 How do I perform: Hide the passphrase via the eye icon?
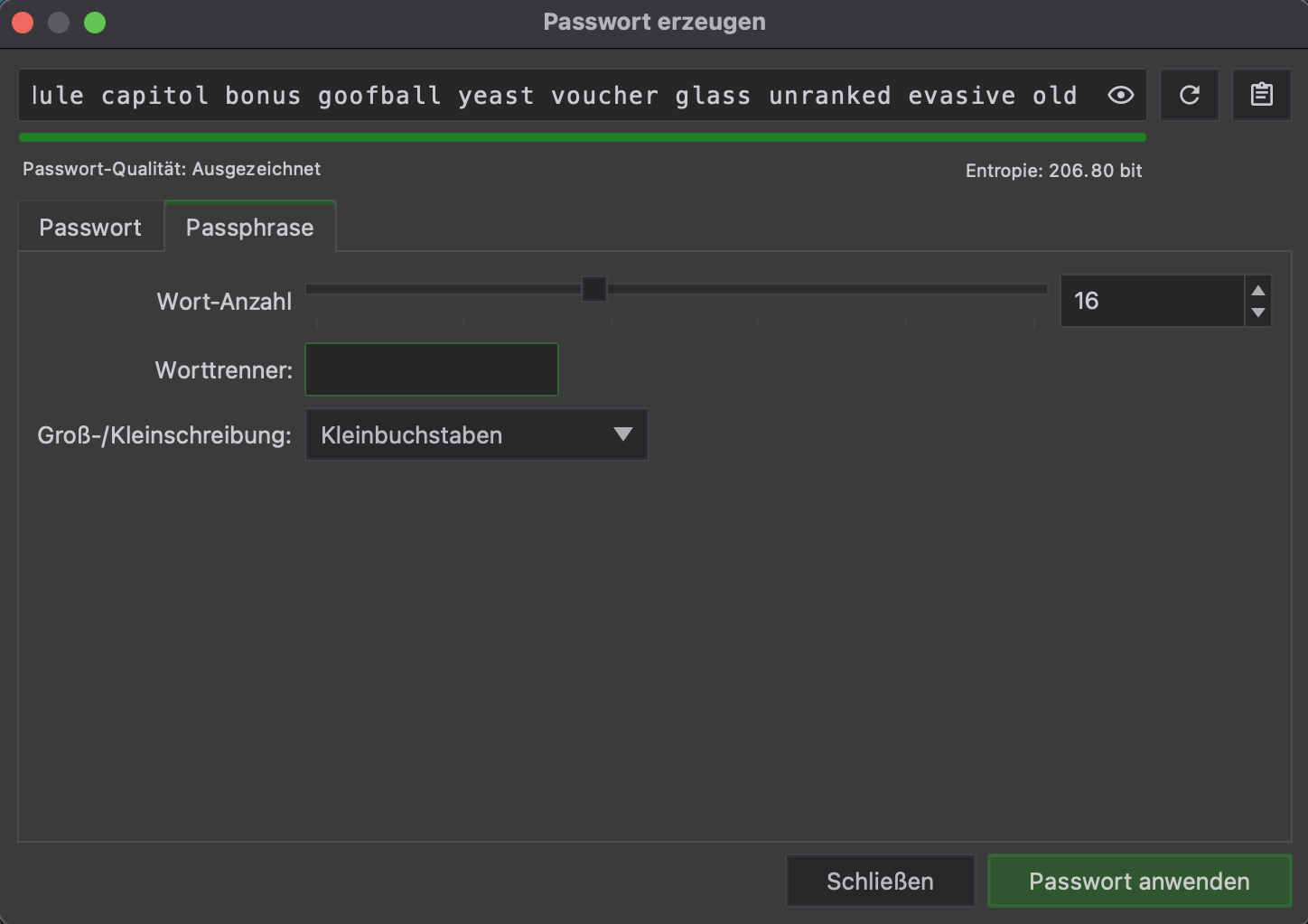(1120, 95)
